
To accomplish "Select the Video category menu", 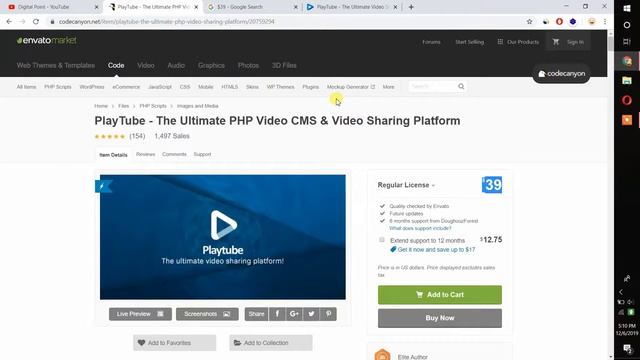I will (146, 65).
